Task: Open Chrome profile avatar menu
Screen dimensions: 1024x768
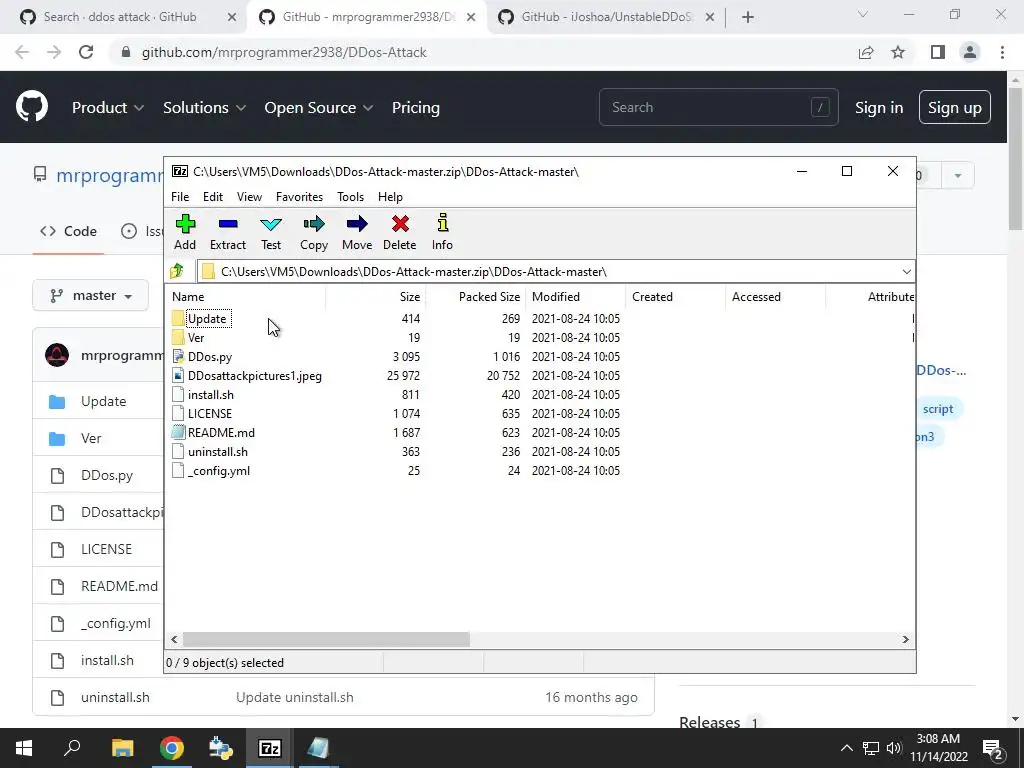Action: click(x=970, y=52)
